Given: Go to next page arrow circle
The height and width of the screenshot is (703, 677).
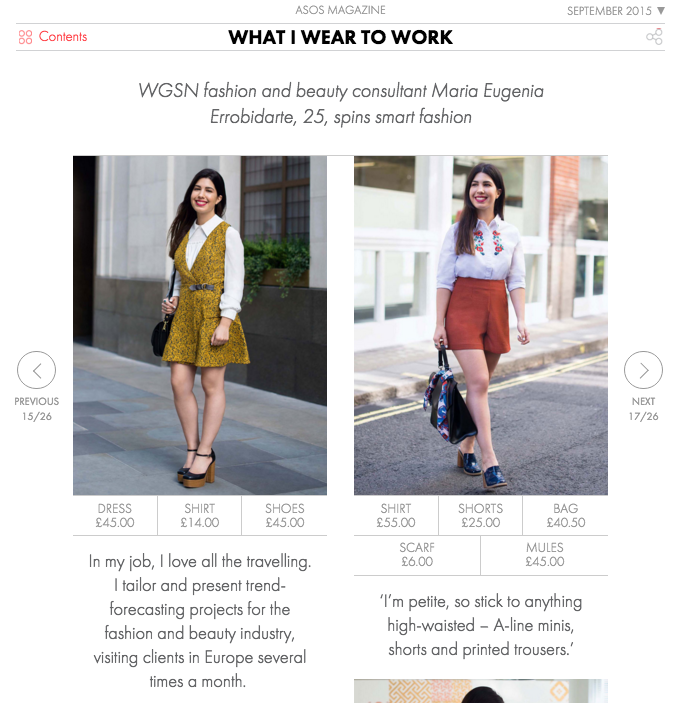Looking at the screenshot, I should tap(643, 370).
